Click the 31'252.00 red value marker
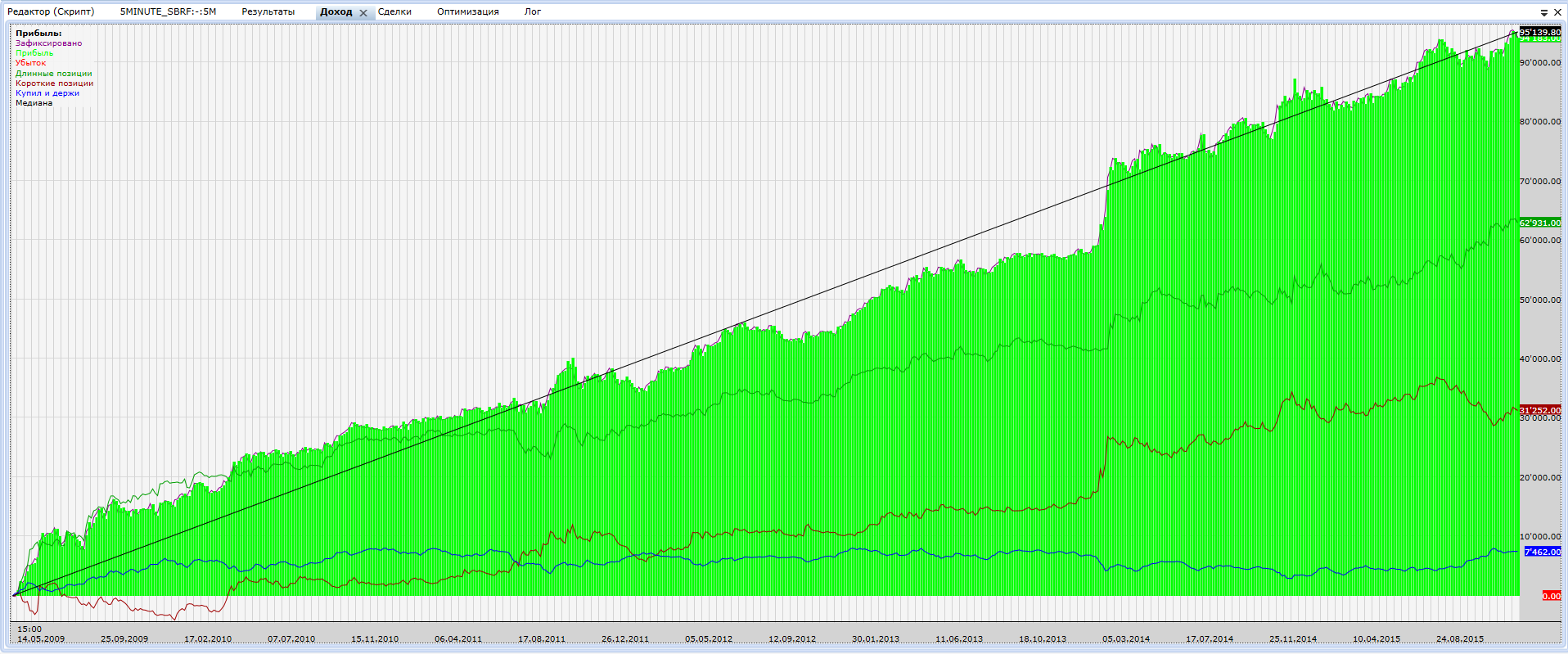The height and width of the screenshot is (654, 1568). coord(1540,410)
